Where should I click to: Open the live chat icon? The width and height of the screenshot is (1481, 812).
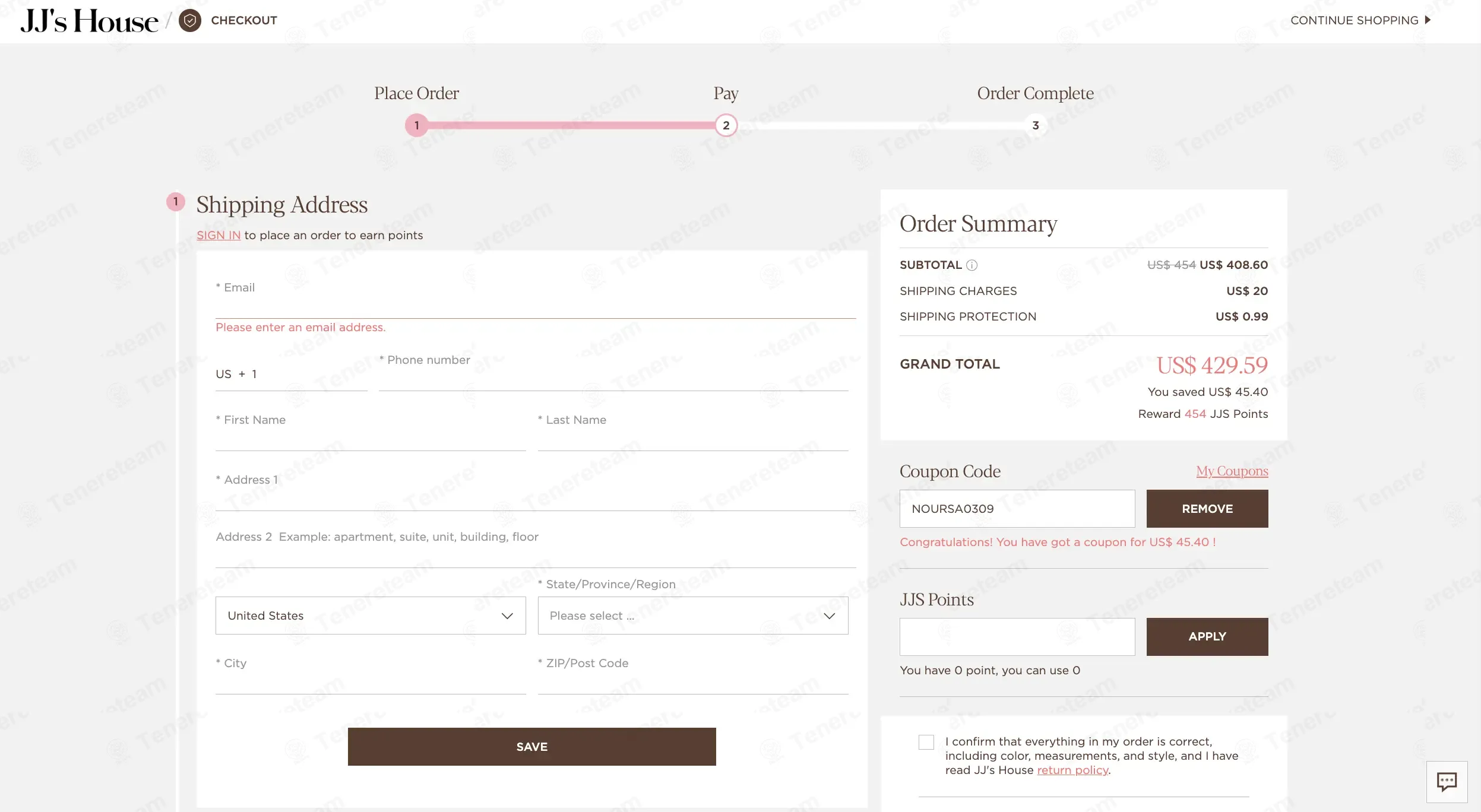pos(1447,781)
